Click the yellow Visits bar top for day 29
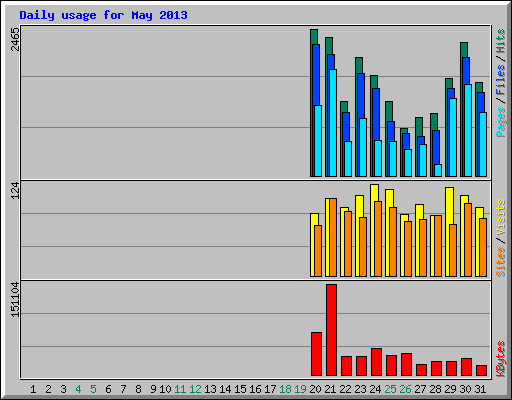The height and width of the screenshot is (400, 512). (449, 206)
